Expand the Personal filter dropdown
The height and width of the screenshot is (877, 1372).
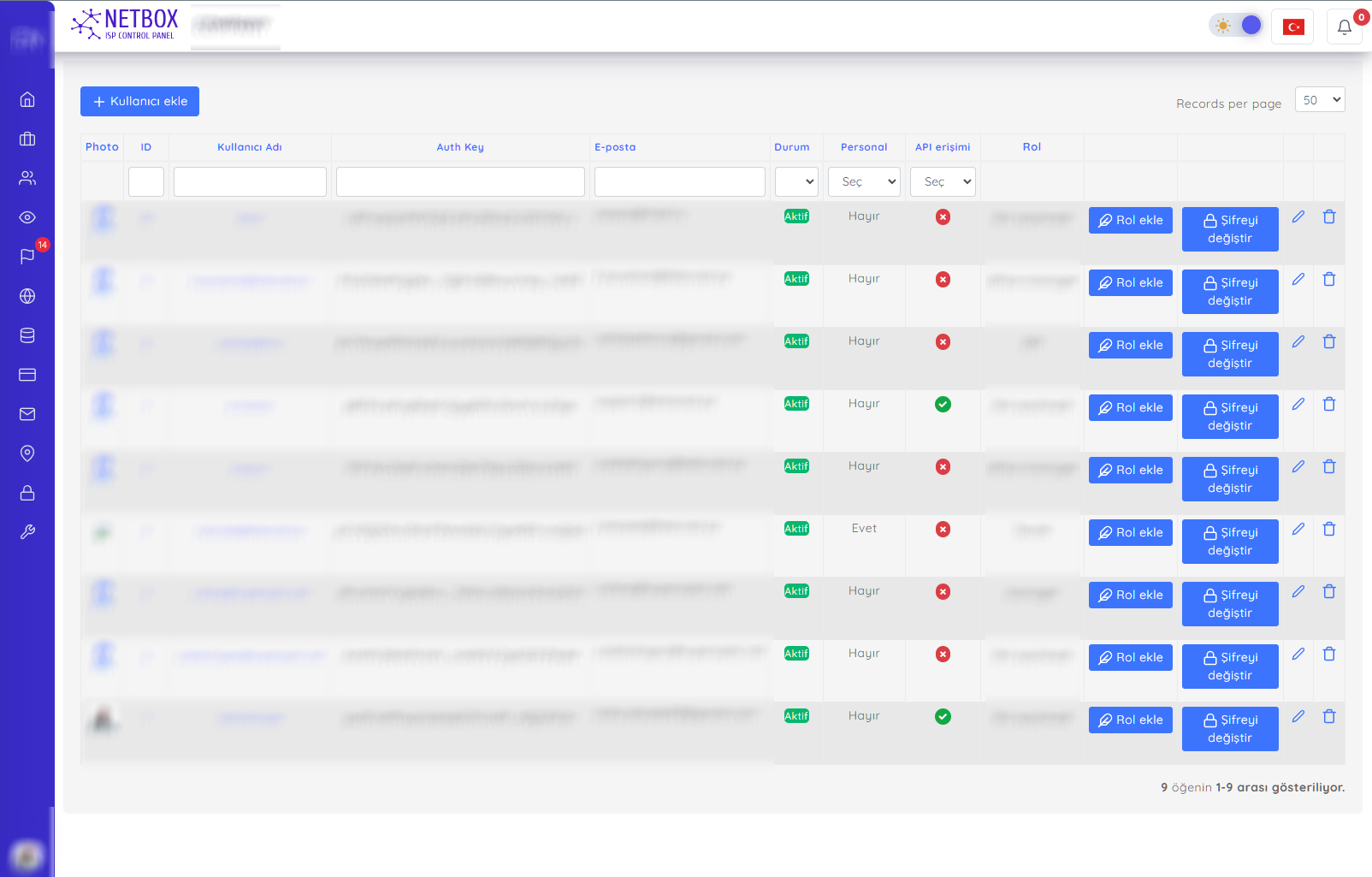click(864, 181)
